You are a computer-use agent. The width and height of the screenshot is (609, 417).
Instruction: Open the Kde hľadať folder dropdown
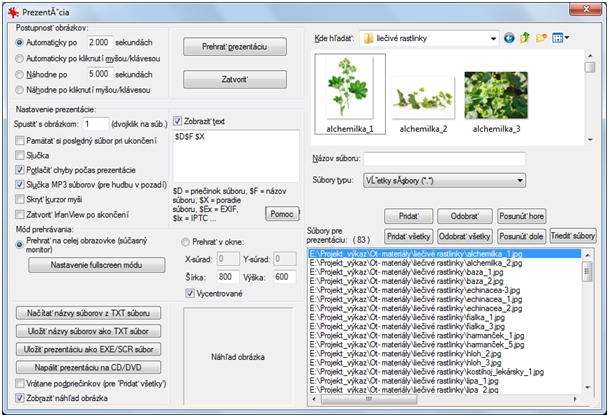(493, 38)
